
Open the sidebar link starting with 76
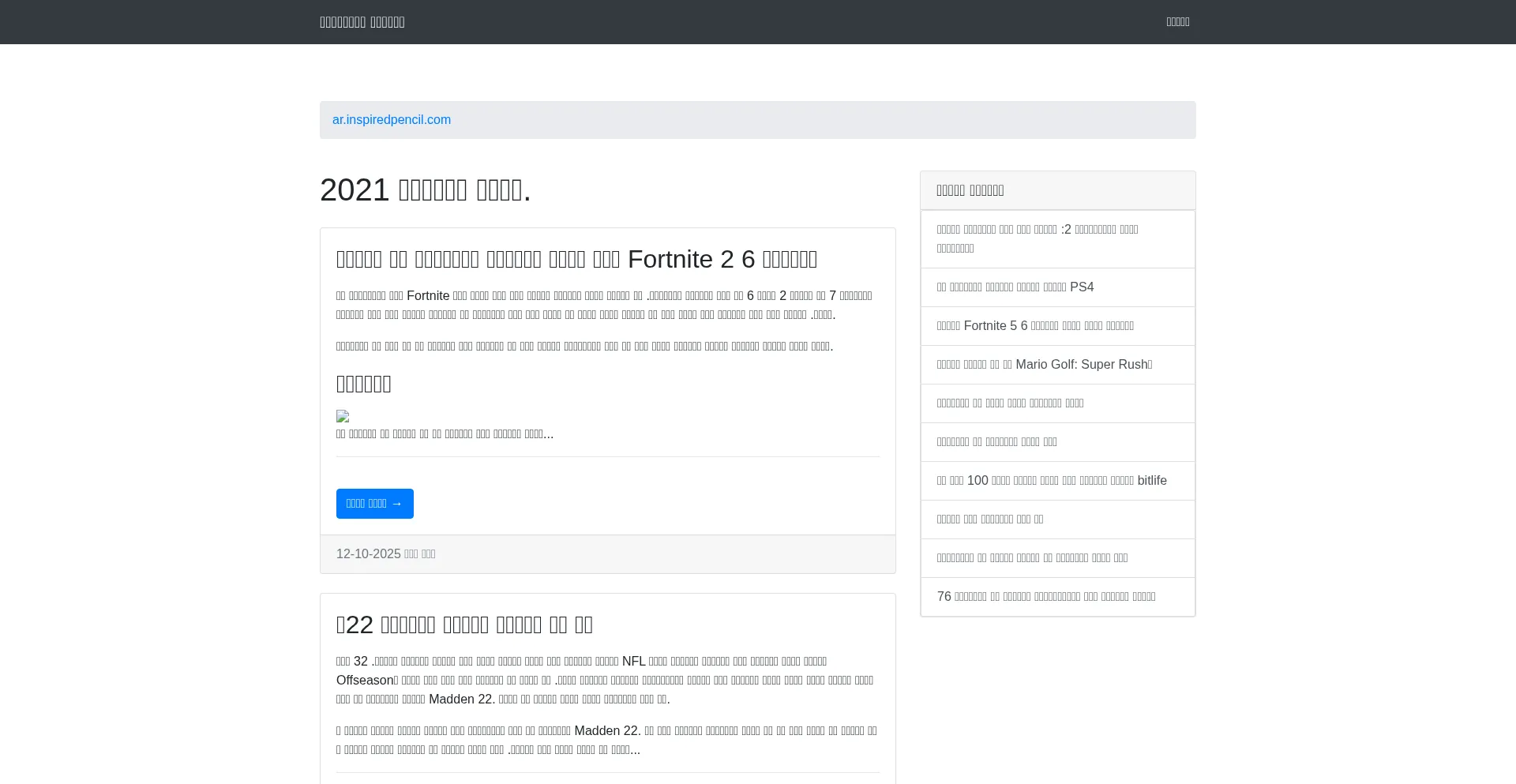pyautogui.click(x=1045, y=597)
